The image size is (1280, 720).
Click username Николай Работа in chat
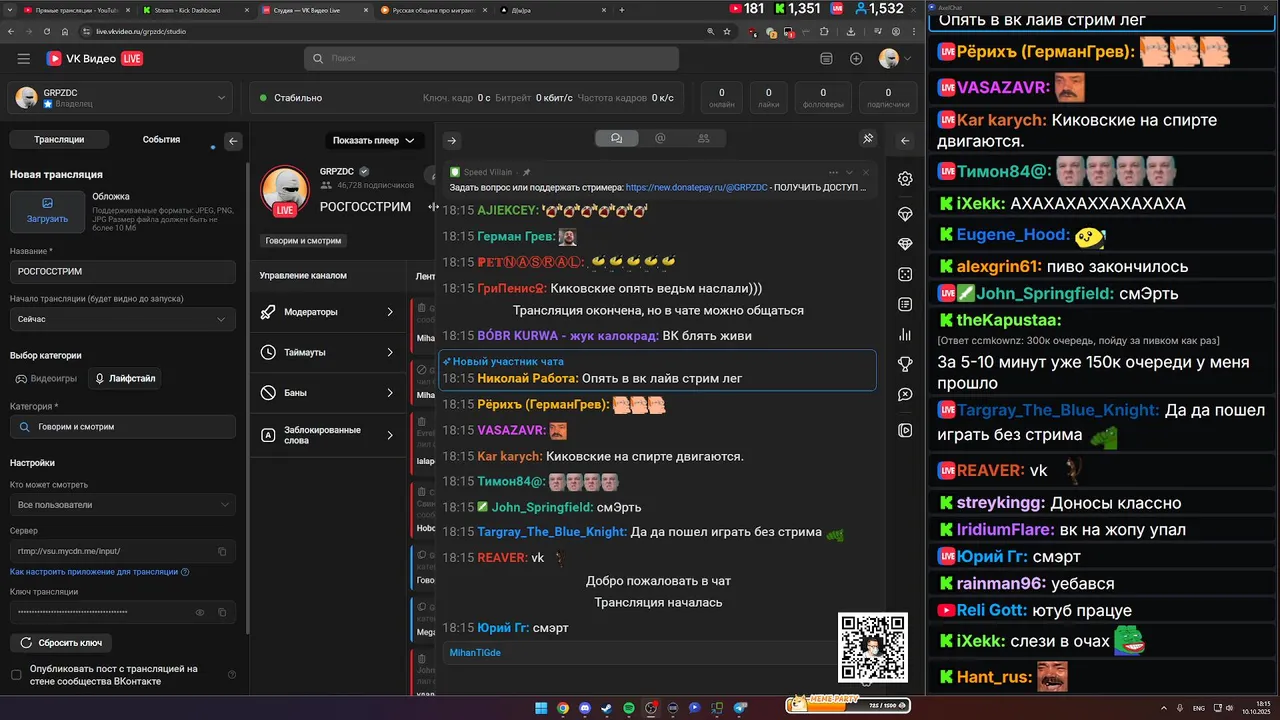click(528, 379)
